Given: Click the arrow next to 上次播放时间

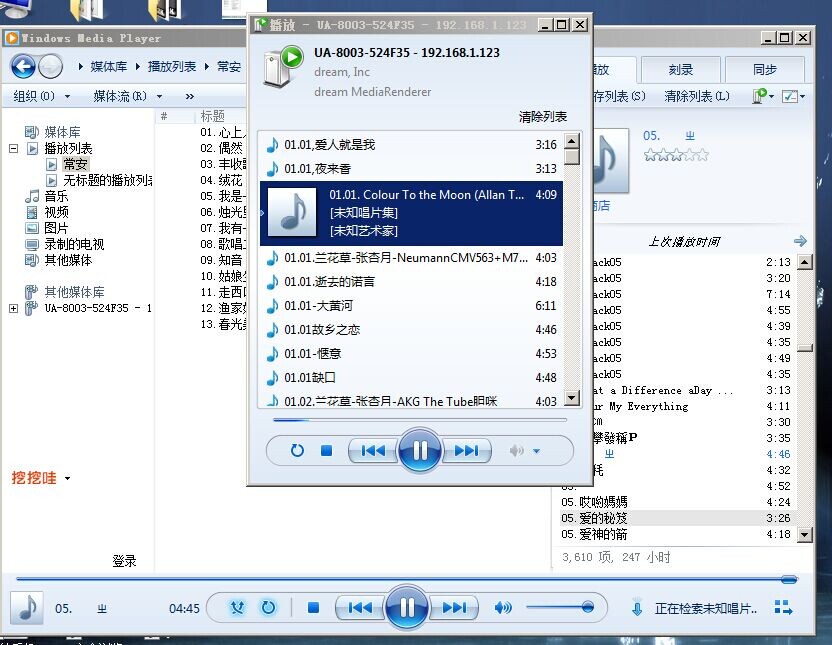Looking at the screenshot, I should 800,241.
